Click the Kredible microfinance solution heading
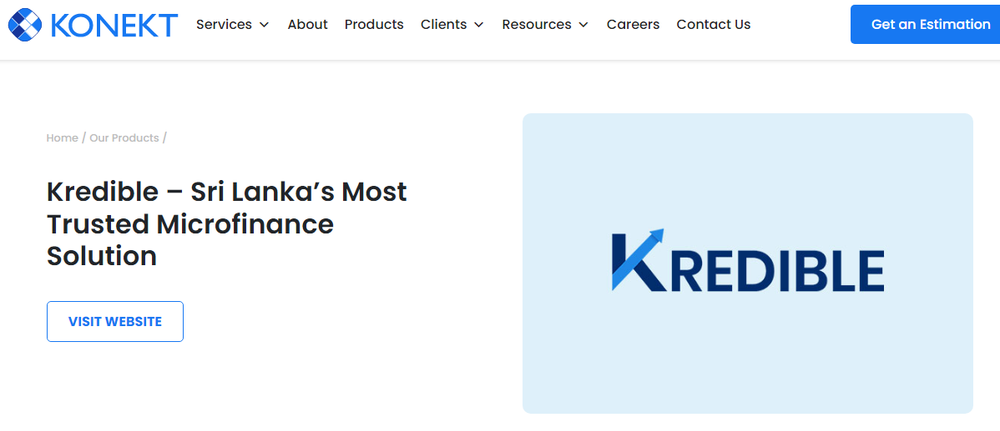 (226, 224)
